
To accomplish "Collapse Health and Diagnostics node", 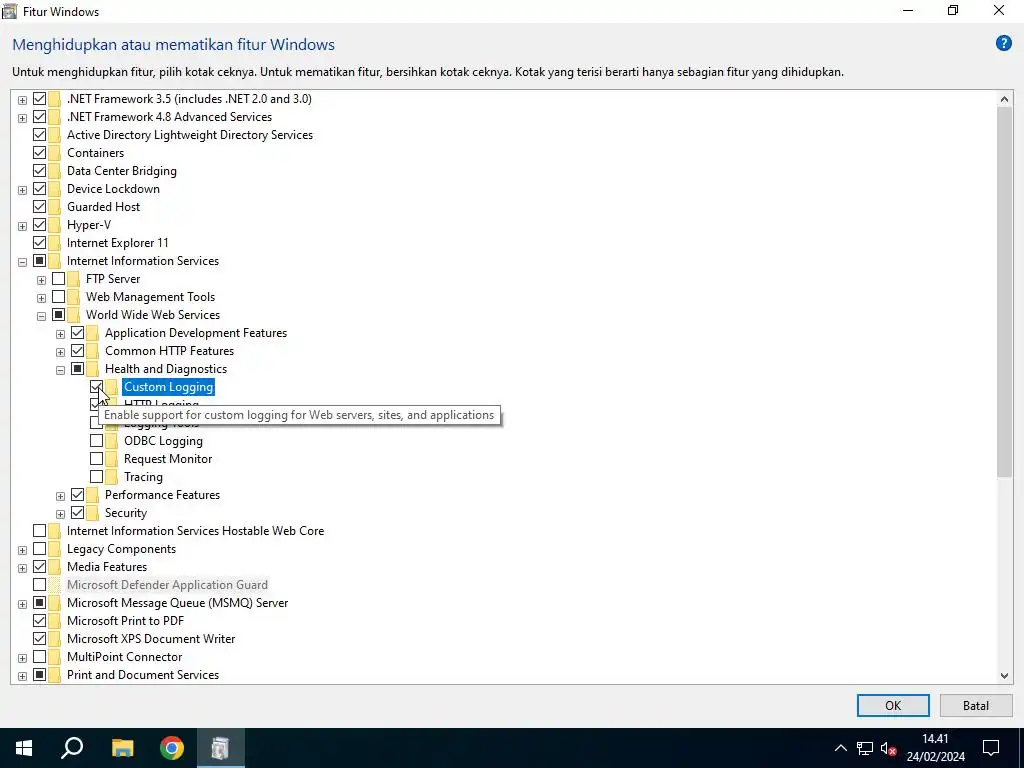I will coord(60,370).
